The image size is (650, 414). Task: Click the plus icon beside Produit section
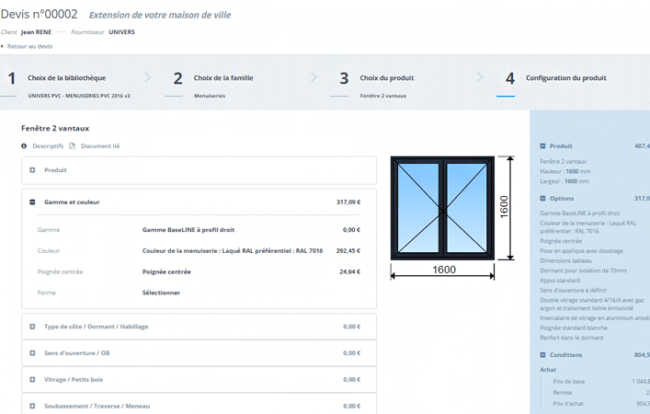click(x=33, y=170)
